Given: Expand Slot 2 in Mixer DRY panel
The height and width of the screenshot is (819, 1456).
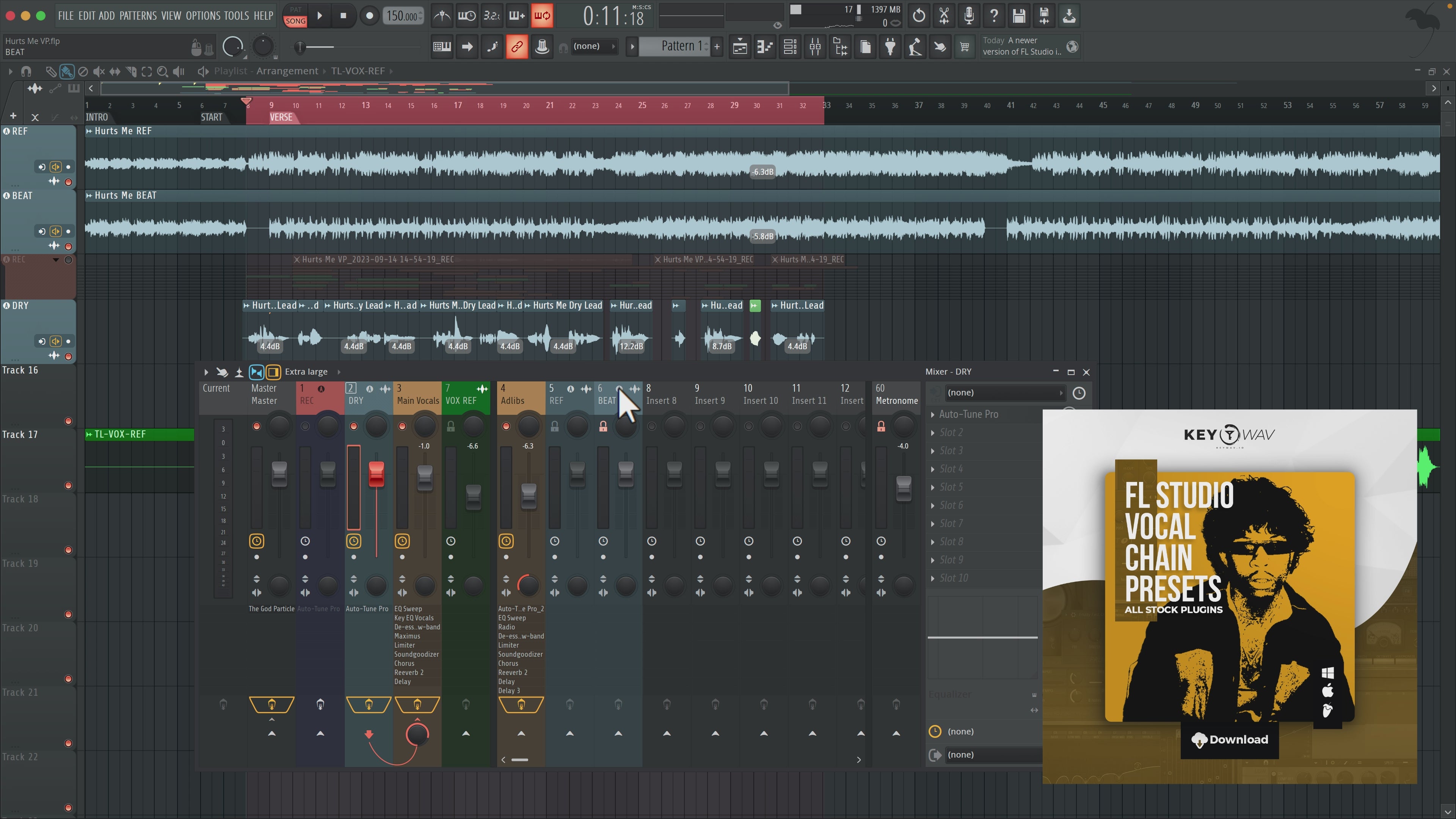Looking at the screenshot, I should click(933, 432).
